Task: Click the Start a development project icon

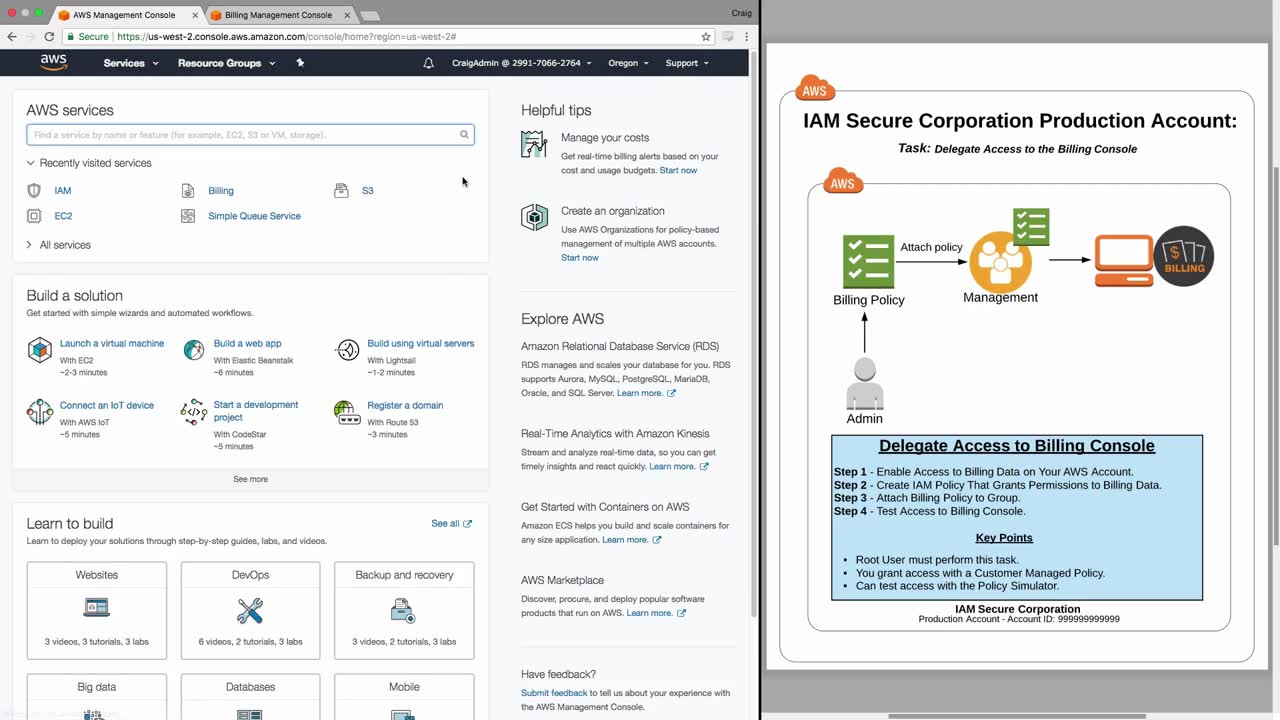Action: (194, 412)
